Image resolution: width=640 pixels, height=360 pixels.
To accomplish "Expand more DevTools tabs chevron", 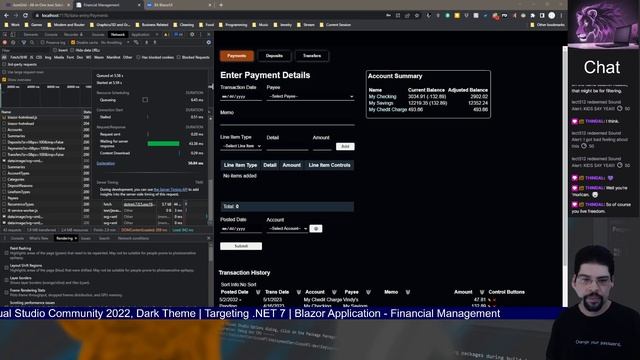I will coord(157,35).
